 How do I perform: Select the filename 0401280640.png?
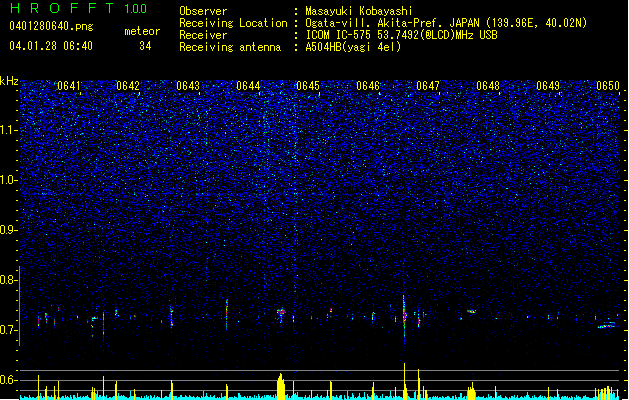point(51,26)
